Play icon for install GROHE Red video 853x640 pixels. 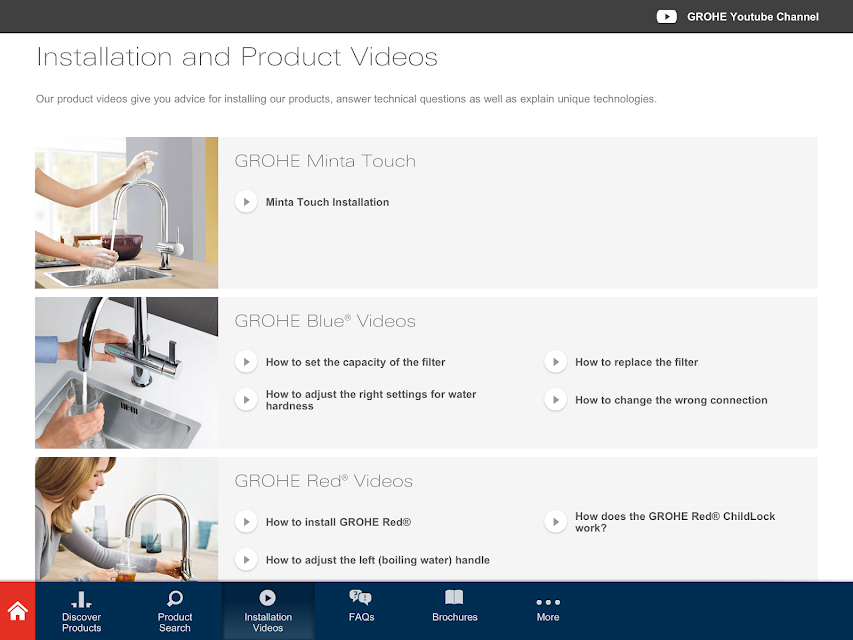tap(246, 522)
